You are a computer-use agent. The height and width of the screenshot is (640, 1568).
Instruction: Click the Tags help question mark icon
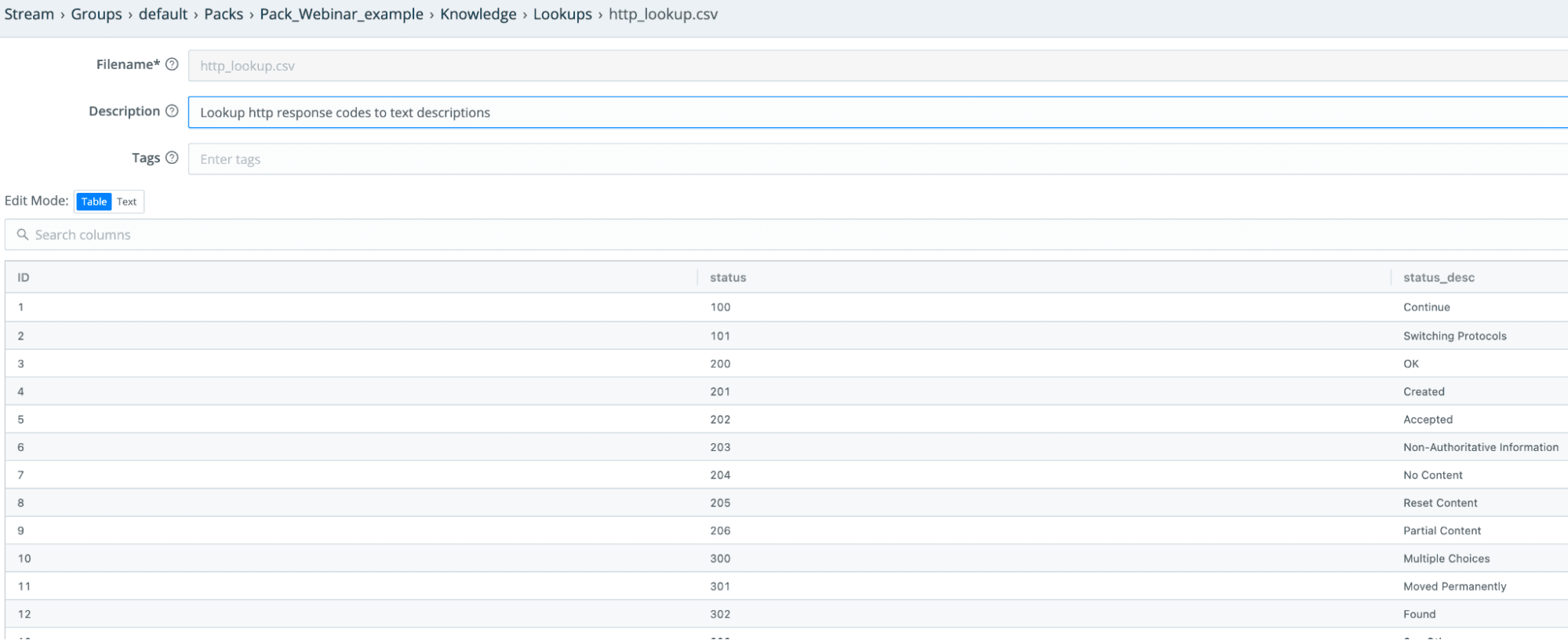[172, 158]
